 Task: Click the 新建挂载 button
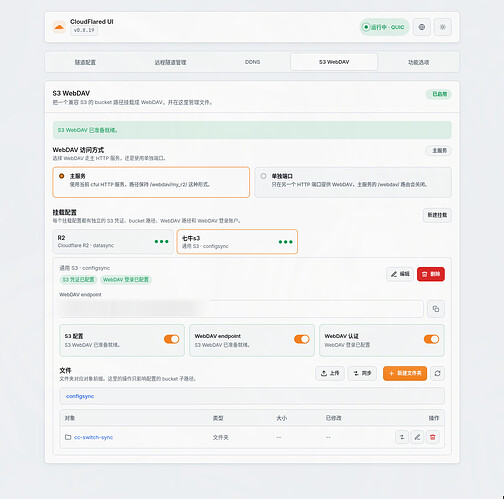tap(437, 215)
